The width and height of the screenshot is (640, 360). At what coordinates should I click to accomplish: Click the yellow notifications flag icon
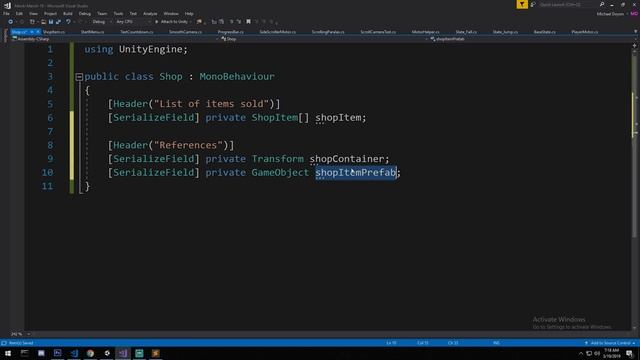pos(522,4)
